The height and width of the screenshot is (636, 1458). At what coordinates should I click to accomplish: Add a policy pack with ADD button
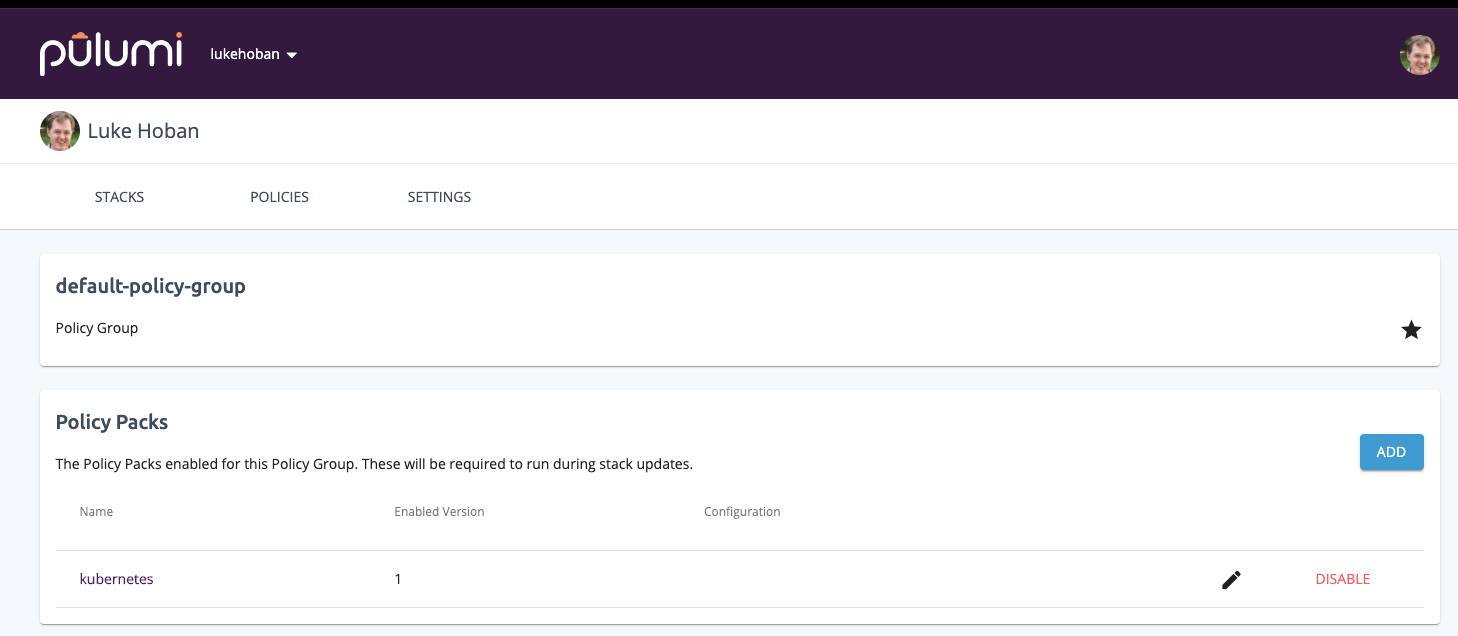pyautogui.click(x=1391, y=452)
